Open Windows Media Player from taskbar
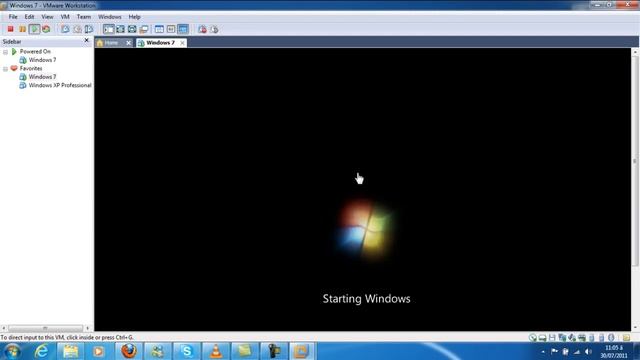The image size is (640, 360). pyautogui.click(x=98, y=351)
